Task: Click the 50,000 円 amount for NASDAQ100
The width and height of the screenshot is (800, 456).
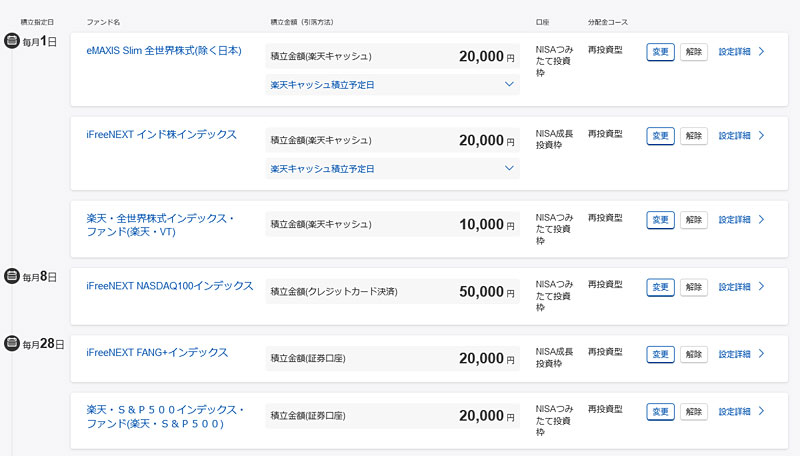Action: point(487,292)
